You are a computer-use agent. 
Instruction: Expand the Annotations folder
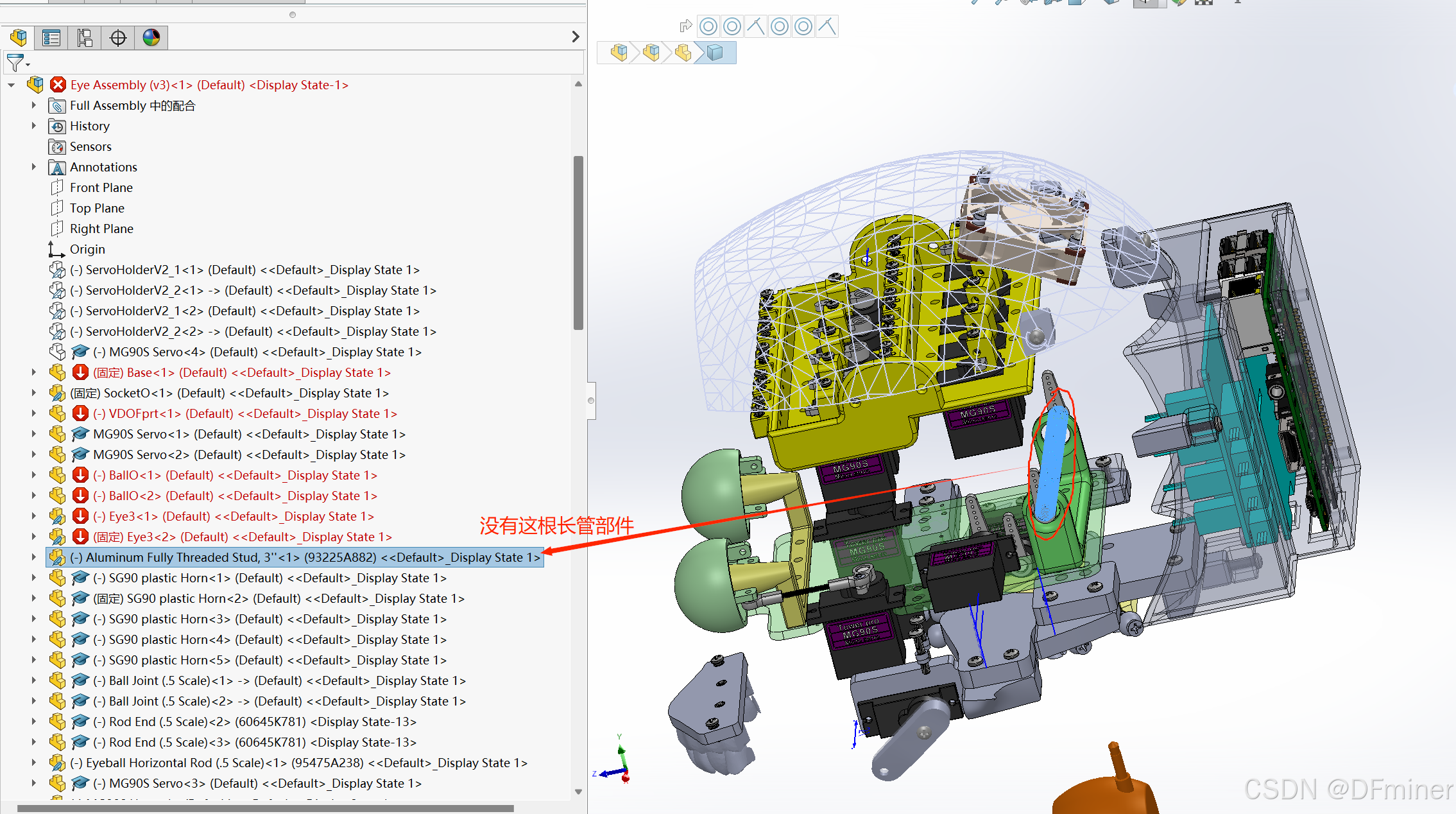click(34, 167)
